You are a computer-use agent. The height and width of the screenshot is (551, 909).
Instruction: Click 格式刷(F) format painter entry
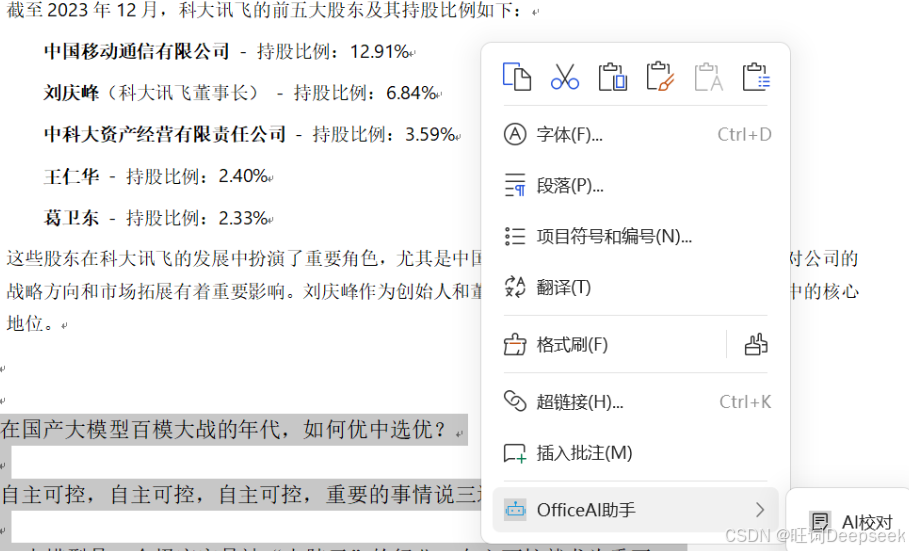(609, 345)
